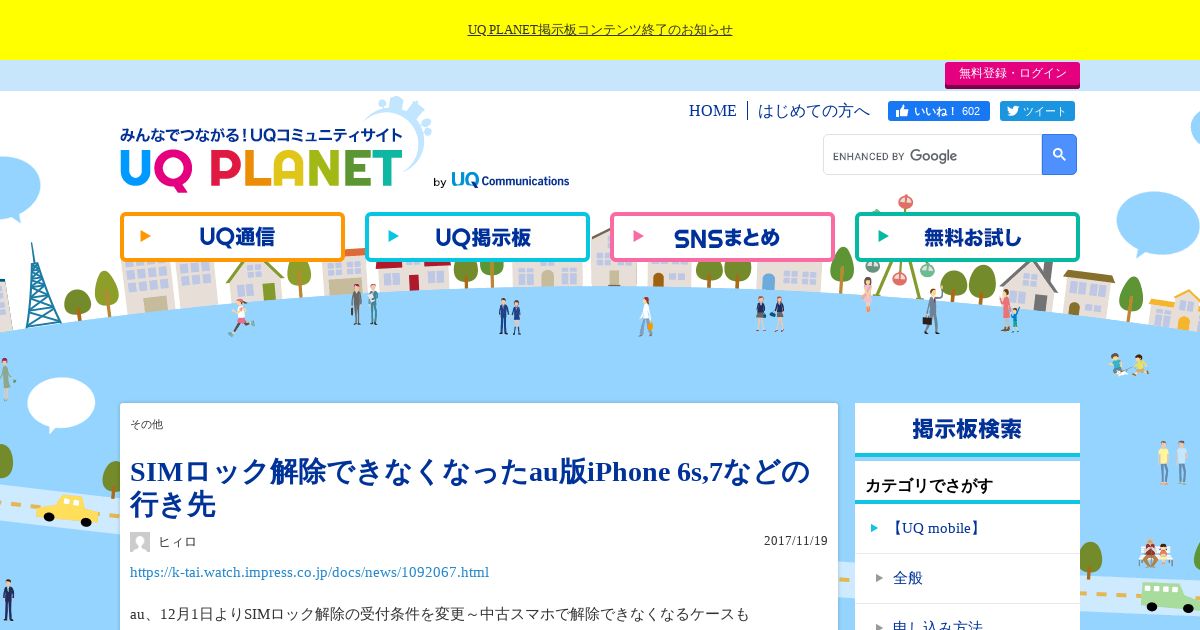
Task: Click the Twitter ツイート button
Action: 1038,111
